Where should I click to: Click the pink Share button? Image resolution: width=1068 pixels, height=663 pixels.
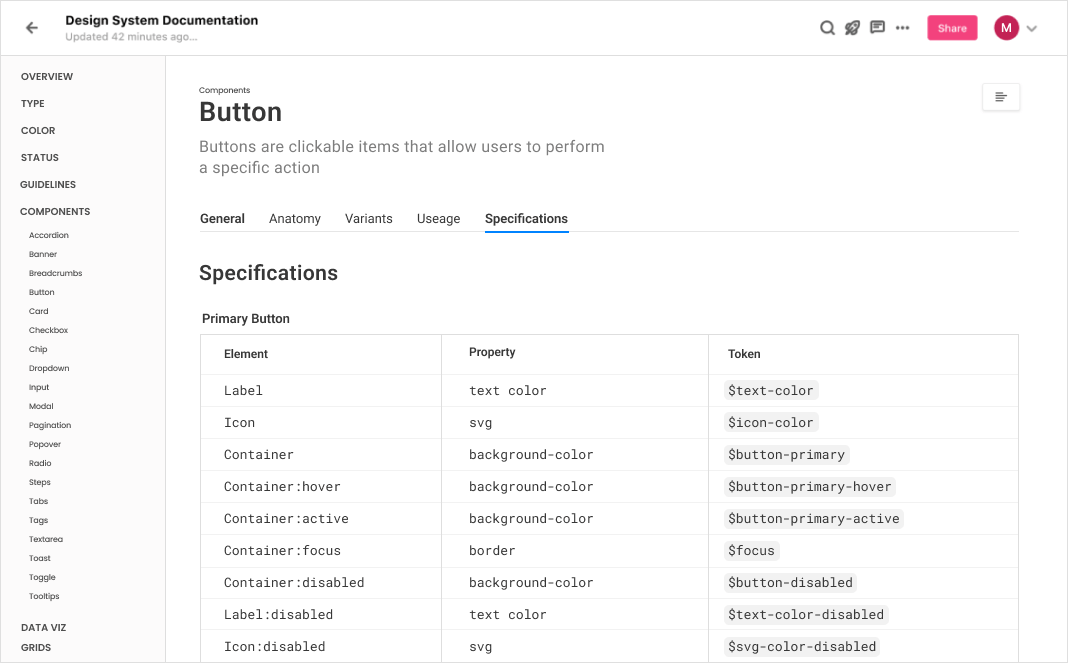coord(952,28)
